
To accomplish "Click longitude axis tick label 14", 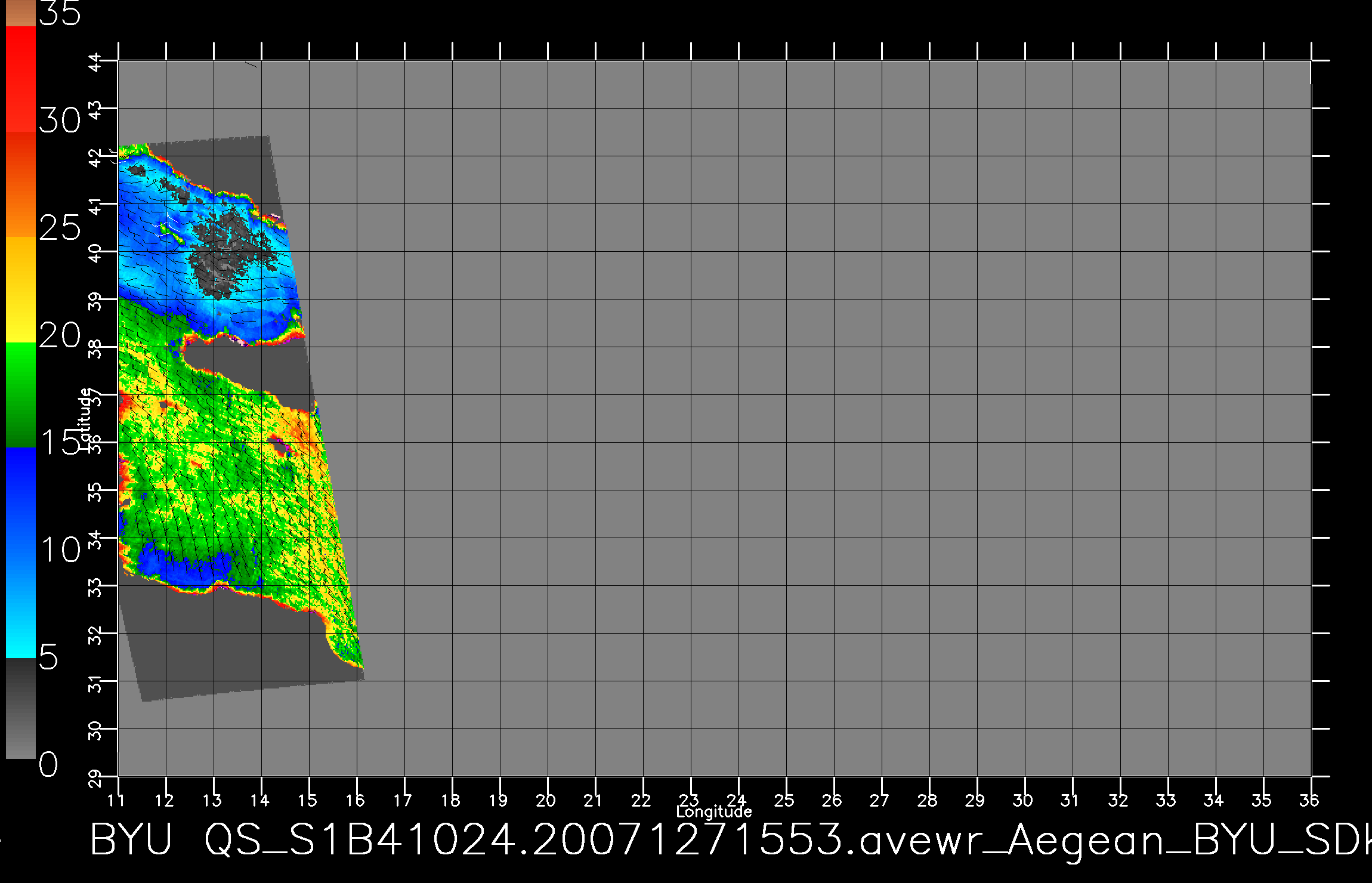I will [259, 800].
